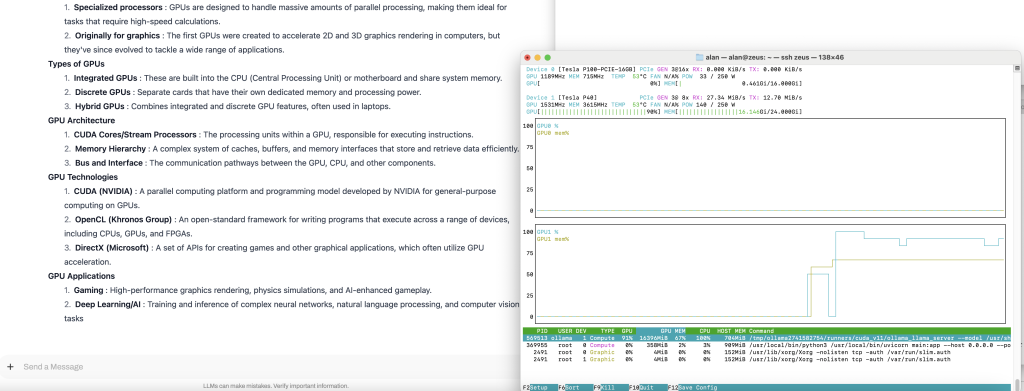Click the Command column header

[x=761, y=331]
